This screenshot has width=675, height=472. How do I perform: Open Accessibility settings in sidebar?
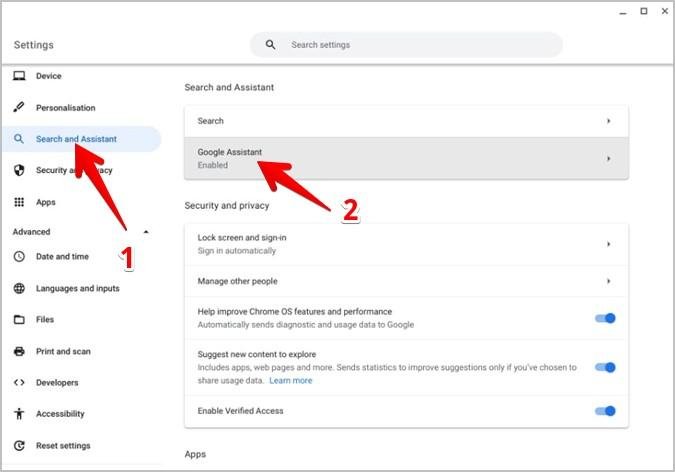click(60, 414)
